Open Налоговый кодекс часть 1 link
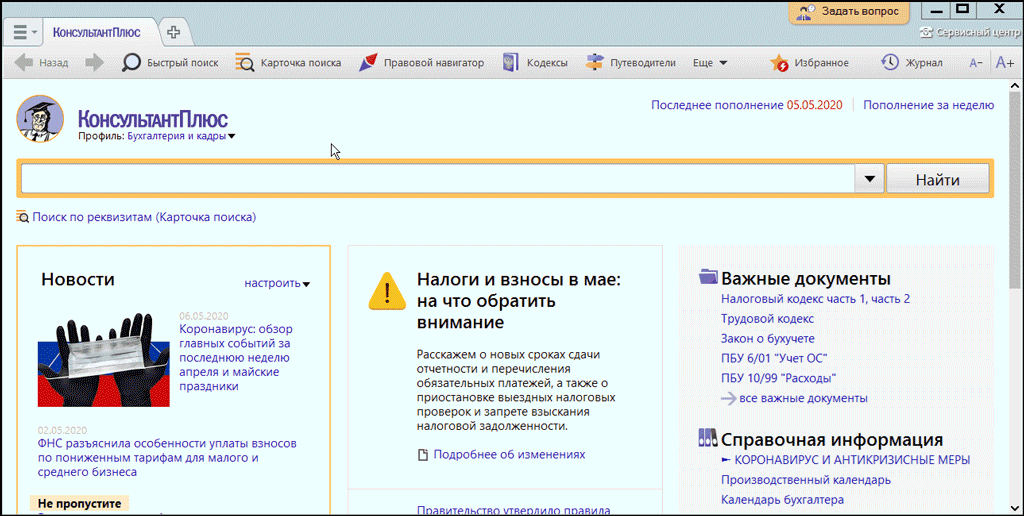 pyautogui.click(x=816, y=299)
